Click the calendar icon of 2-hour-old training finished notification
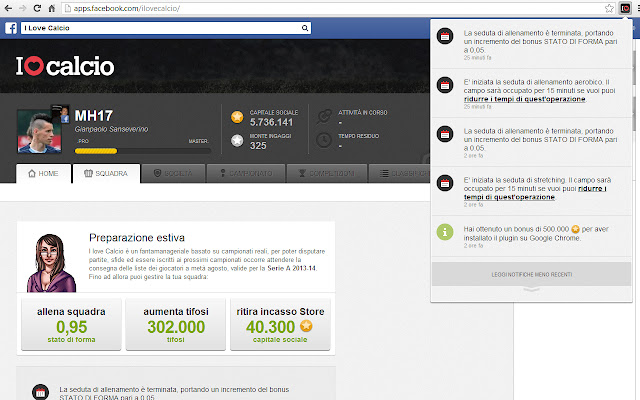Viewport: 640px width, 400px height. pyautogui.click(x=445, y=134)
